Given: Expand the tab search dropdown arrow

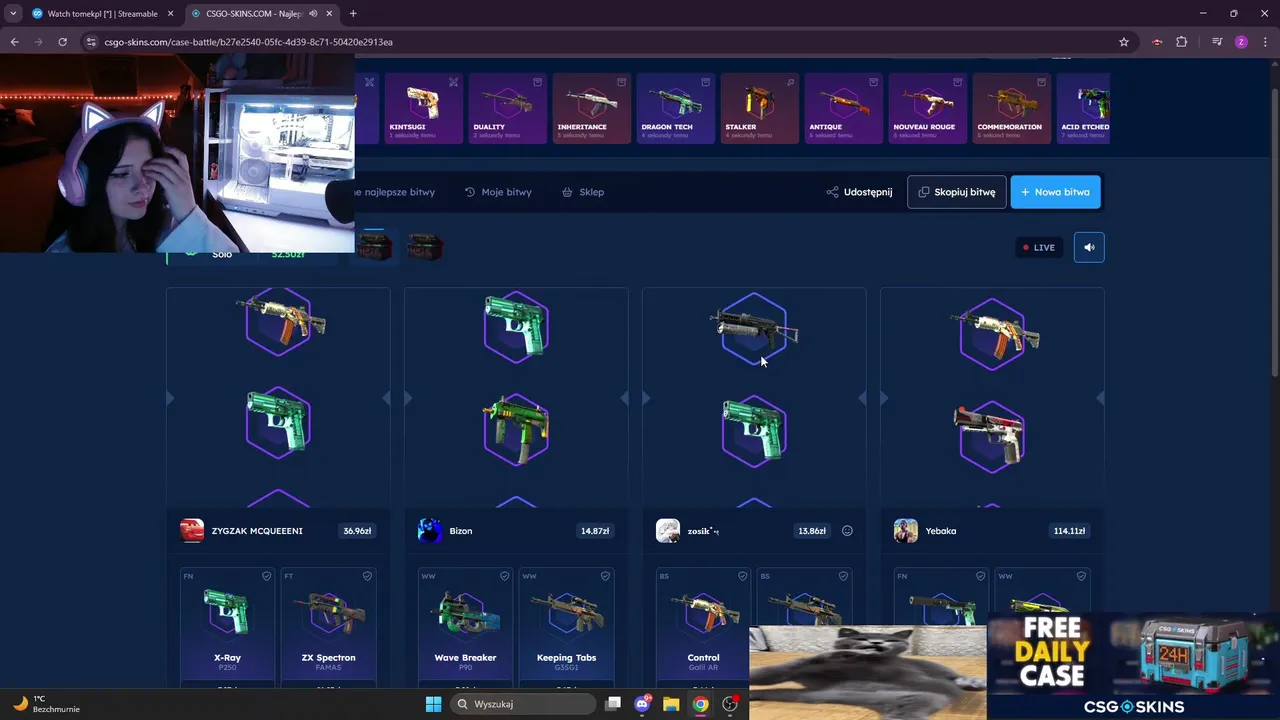Looking at the screenshot, I should (x=12, y=14).
